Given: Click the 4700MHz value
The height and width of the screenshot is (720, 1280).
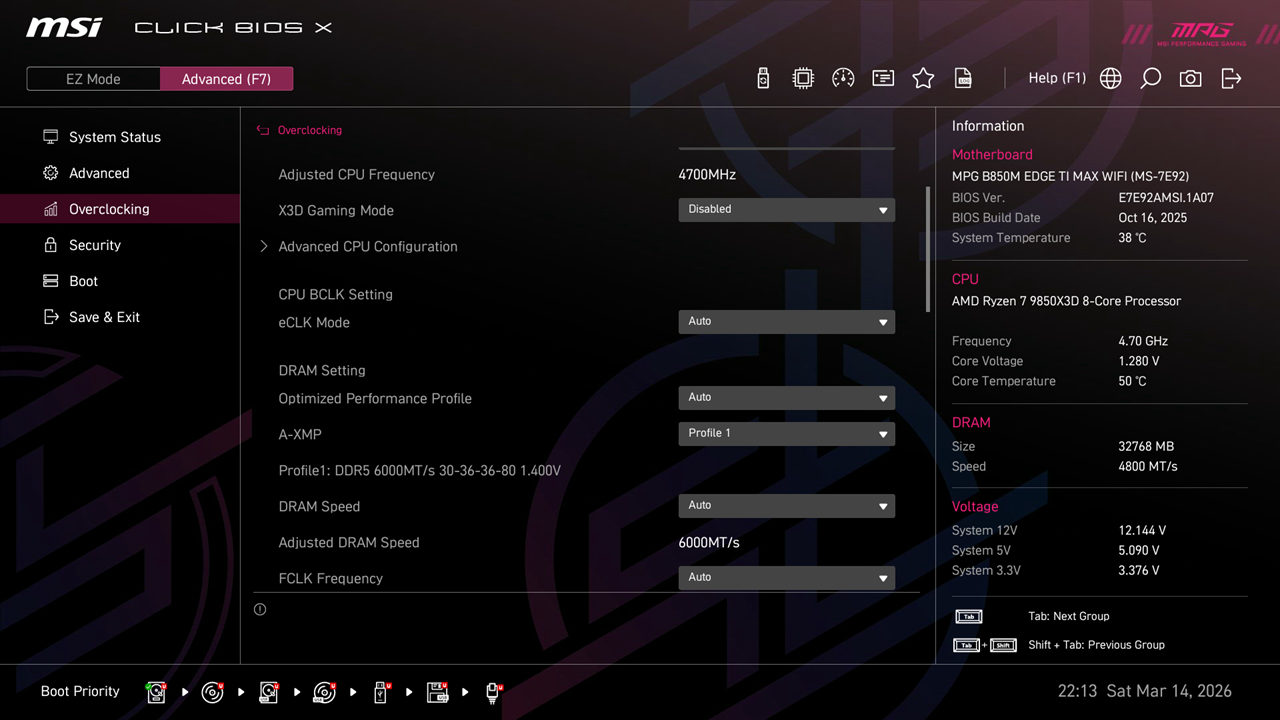Looking at the screenshot, I should pyautogui.click(x=707, y=174).
